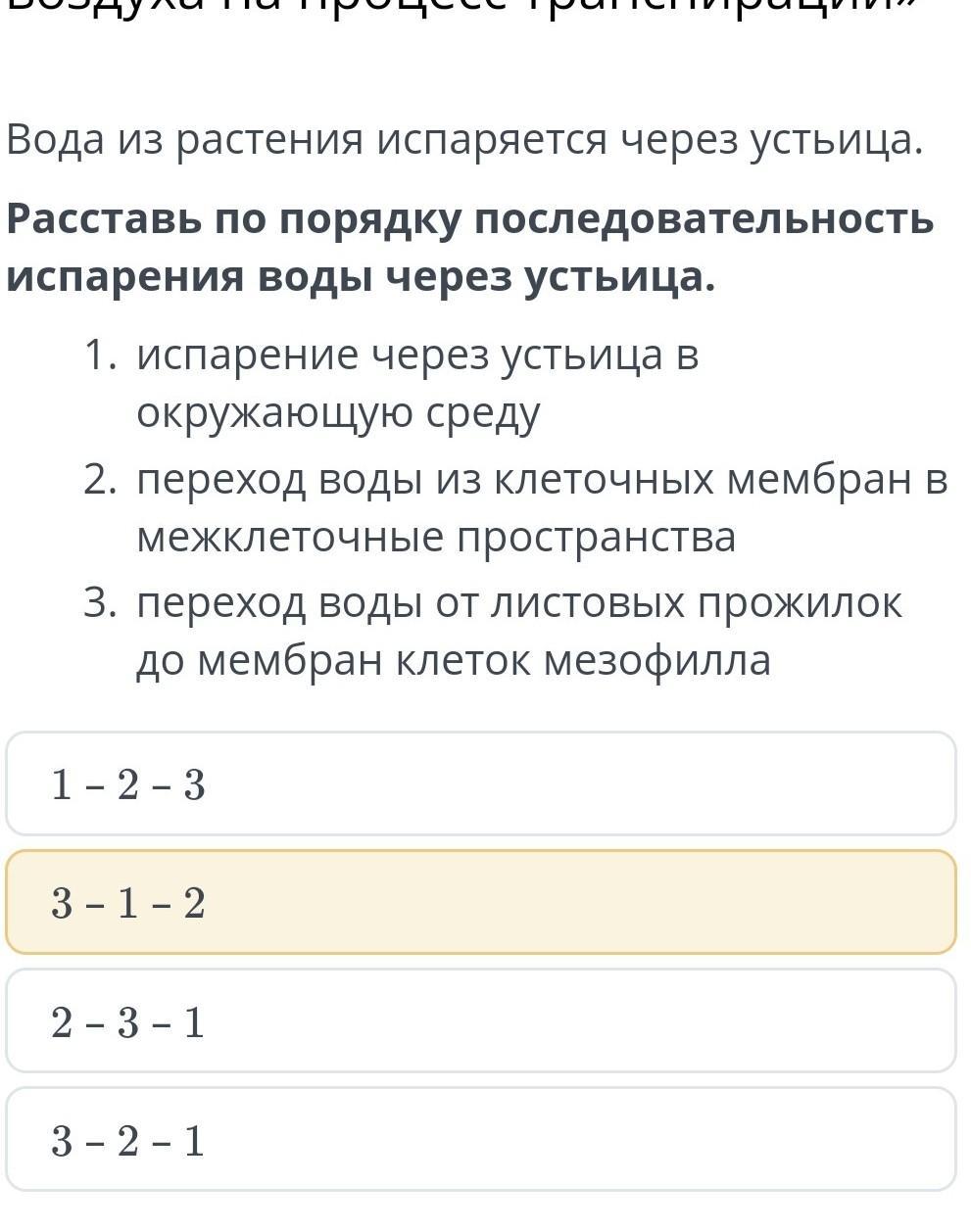Click the bold instruction 'Расставь по порядку последовательность'
Viewport: 971px width, 1232px height.
point(470,218)
